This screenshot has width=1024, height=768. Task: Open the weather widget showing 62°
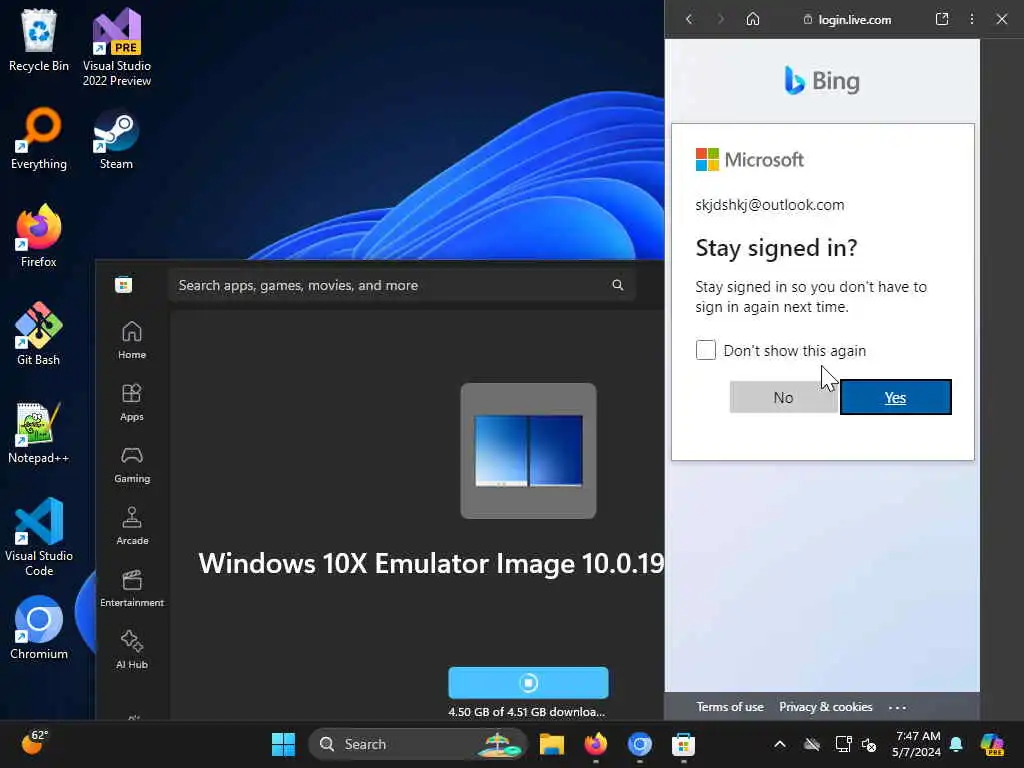(34, 743)
